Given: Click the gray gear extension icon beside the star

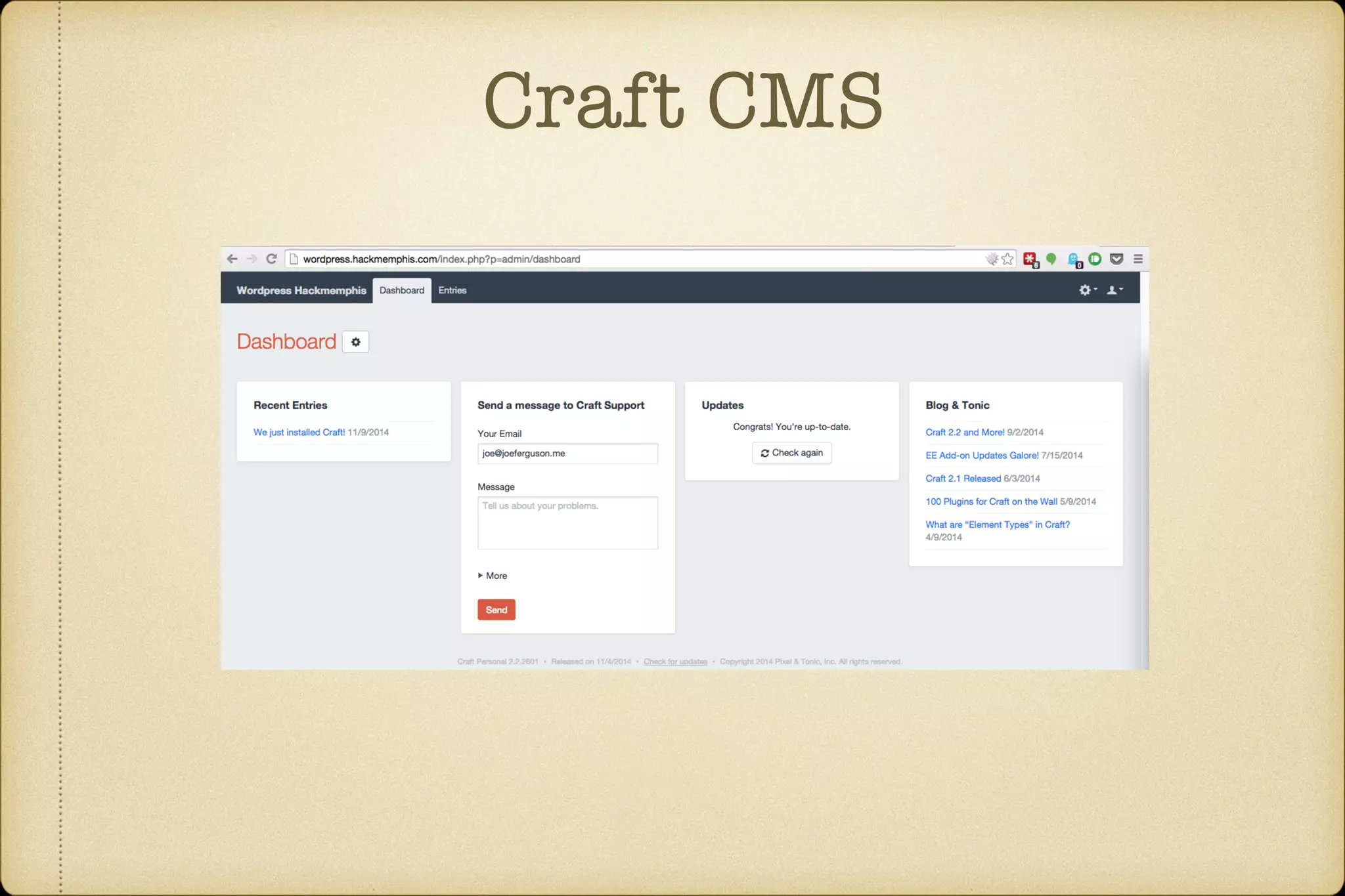Looking at the screenshot, I should 992,259.
